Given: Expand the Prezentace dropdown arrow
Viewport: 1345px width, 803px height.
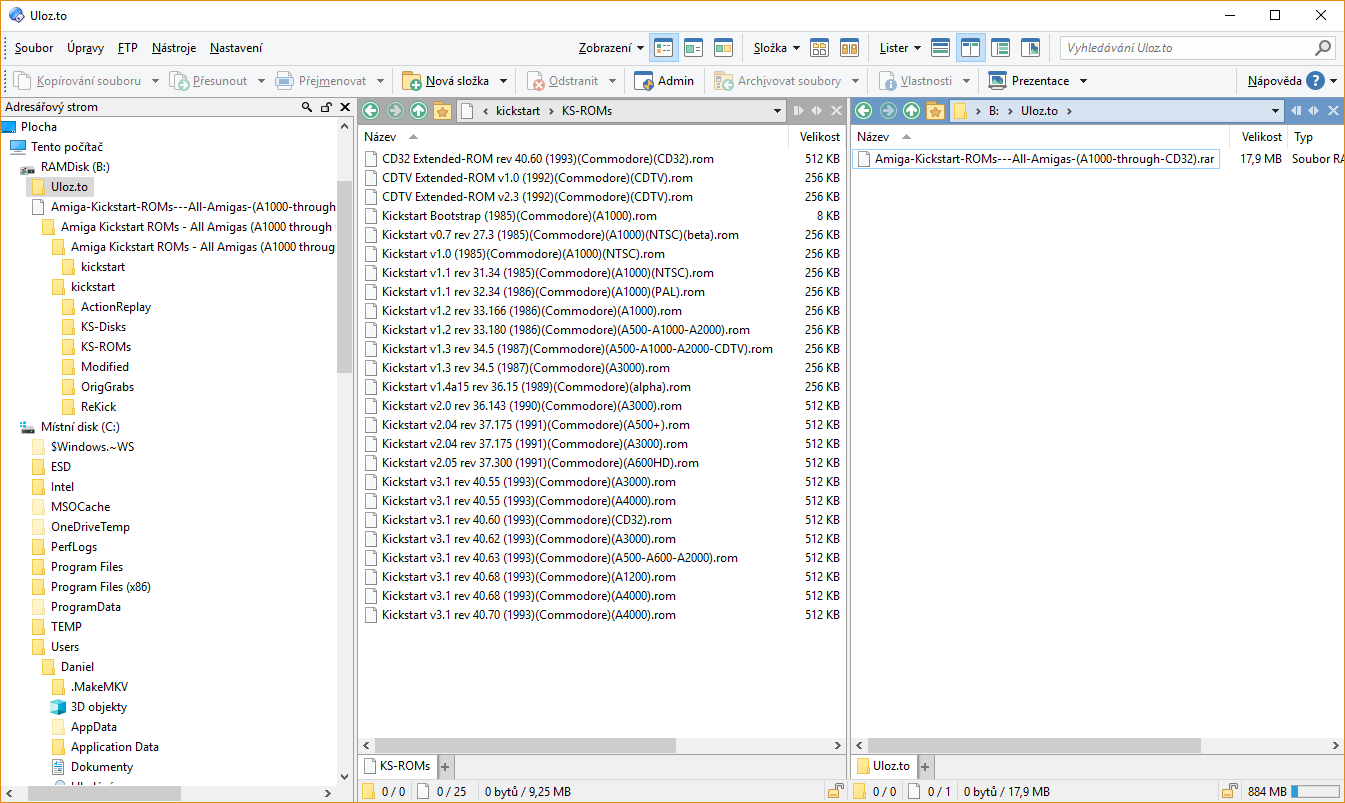Looking at the screenshot, I should tap(1083, 81).
